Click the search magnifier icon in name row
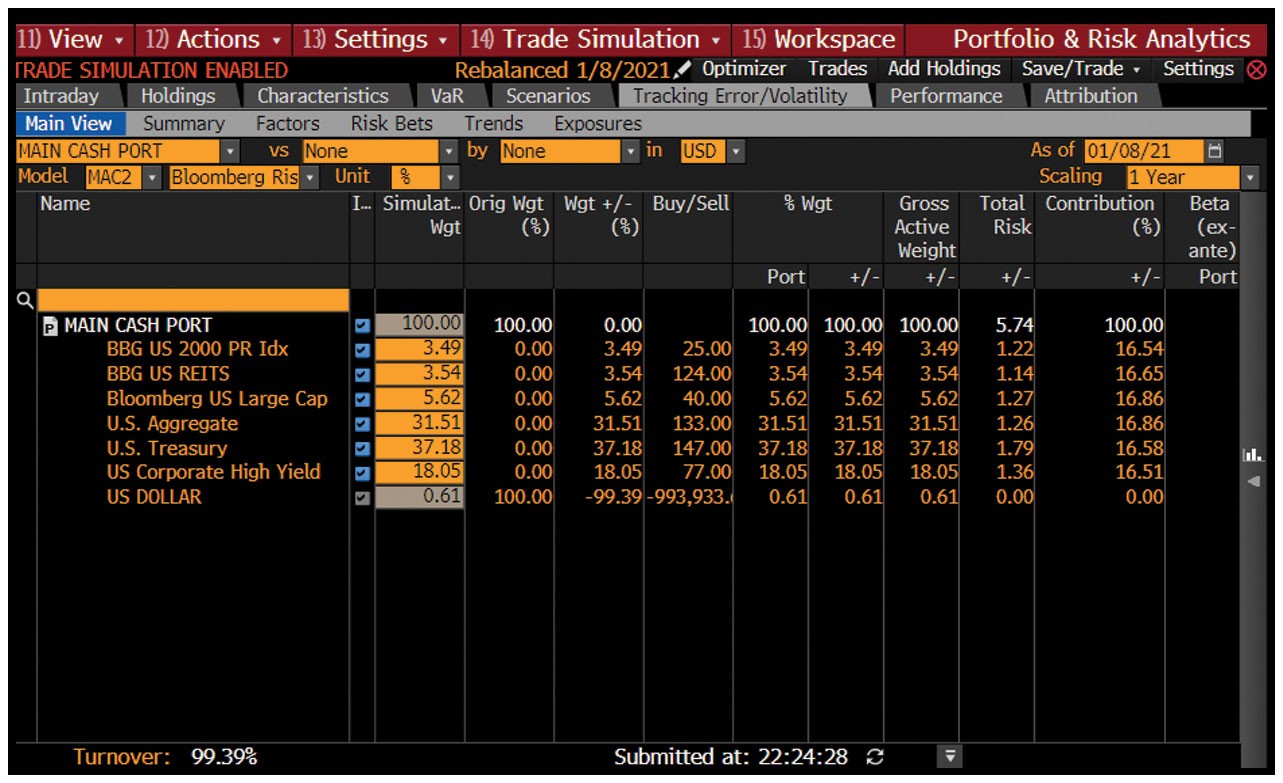This screenshot has width=1283, height=783. [x=25, y=300]
